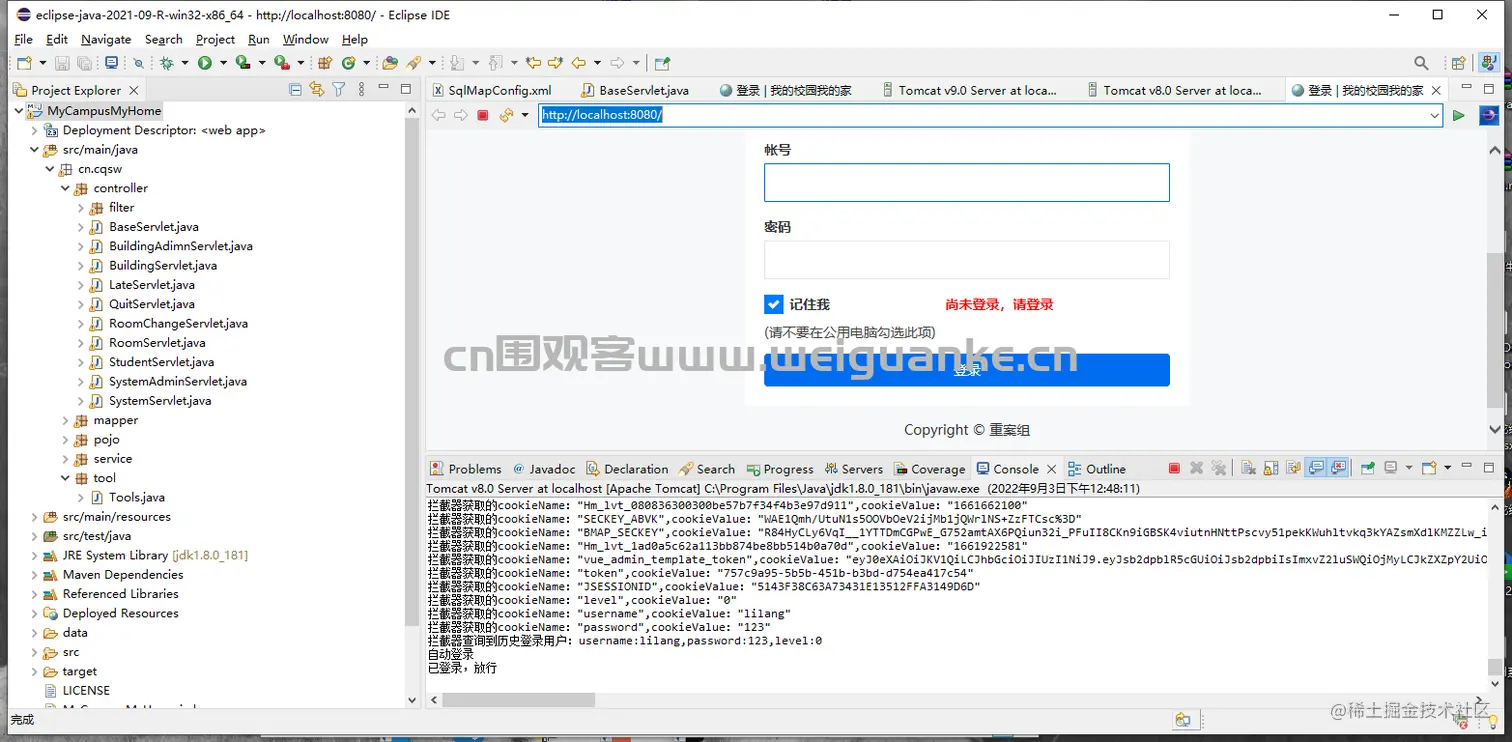The height and width of the screenshot is (742, 1512).
Task: Click the 帐号 account input field
Action: coord(966,183)
